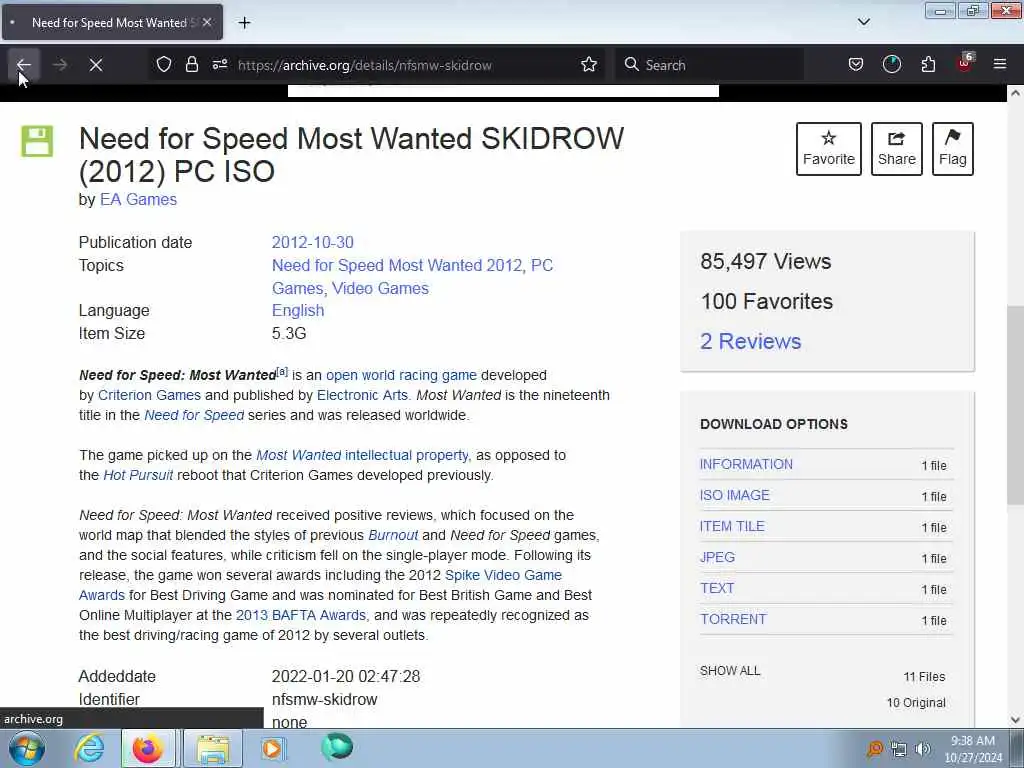Go back using the browser back arrow
The height and width of the screenshot is (768, 1024).
click(24, 65)
